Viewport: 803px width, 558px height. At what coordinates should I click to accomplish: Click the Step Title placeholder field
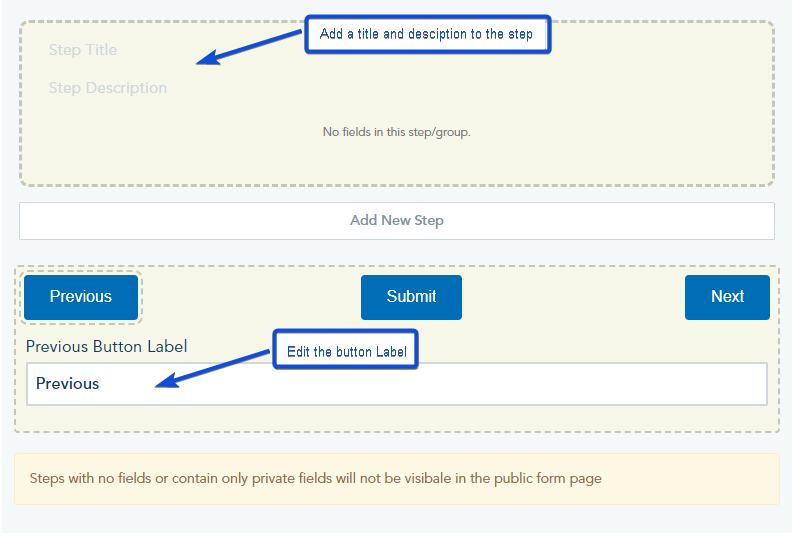point(83,50)
